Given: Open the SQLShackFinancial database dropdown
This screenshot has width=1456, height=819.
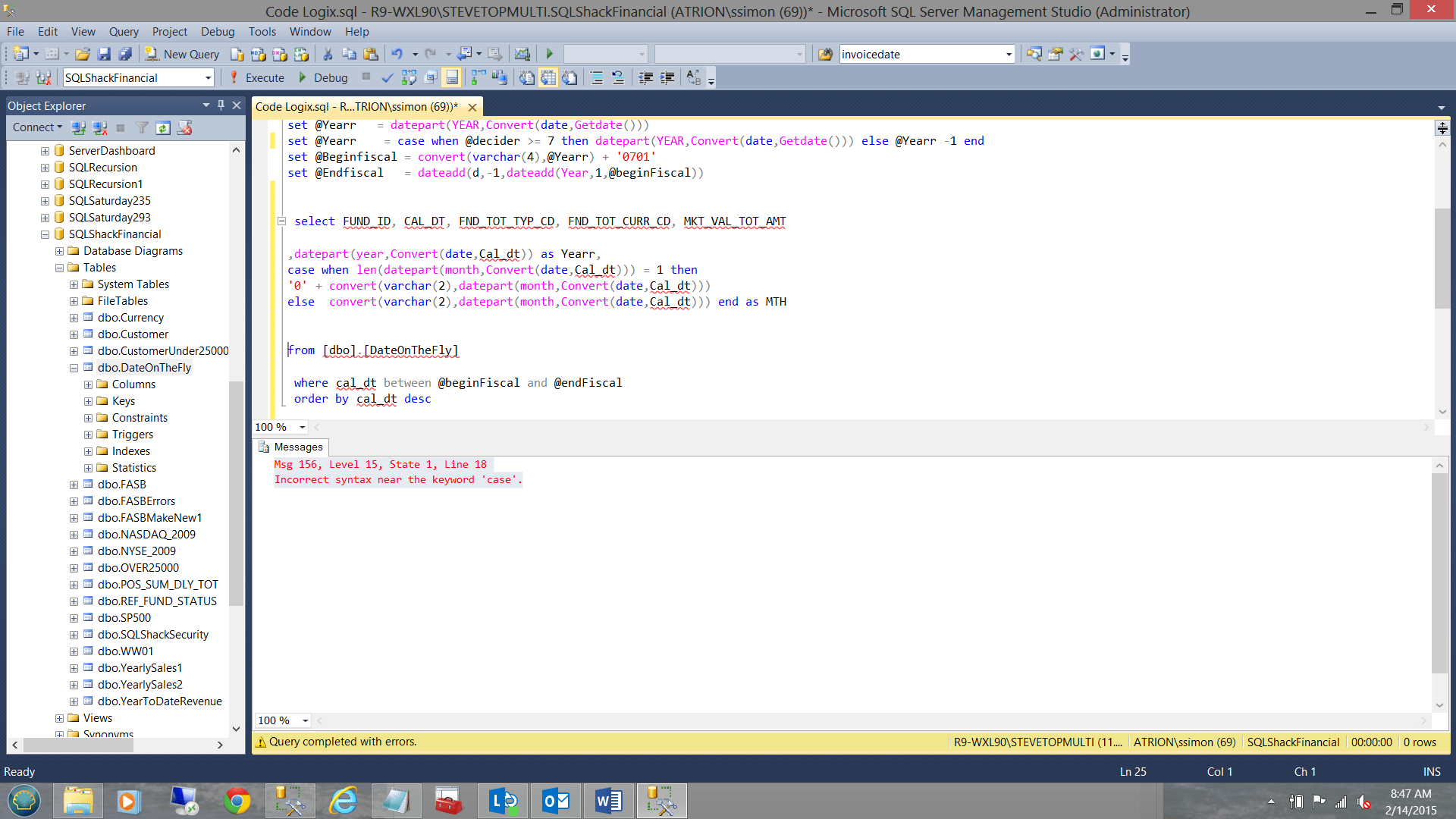Looking at the screenshot, I should click(208, 77).
